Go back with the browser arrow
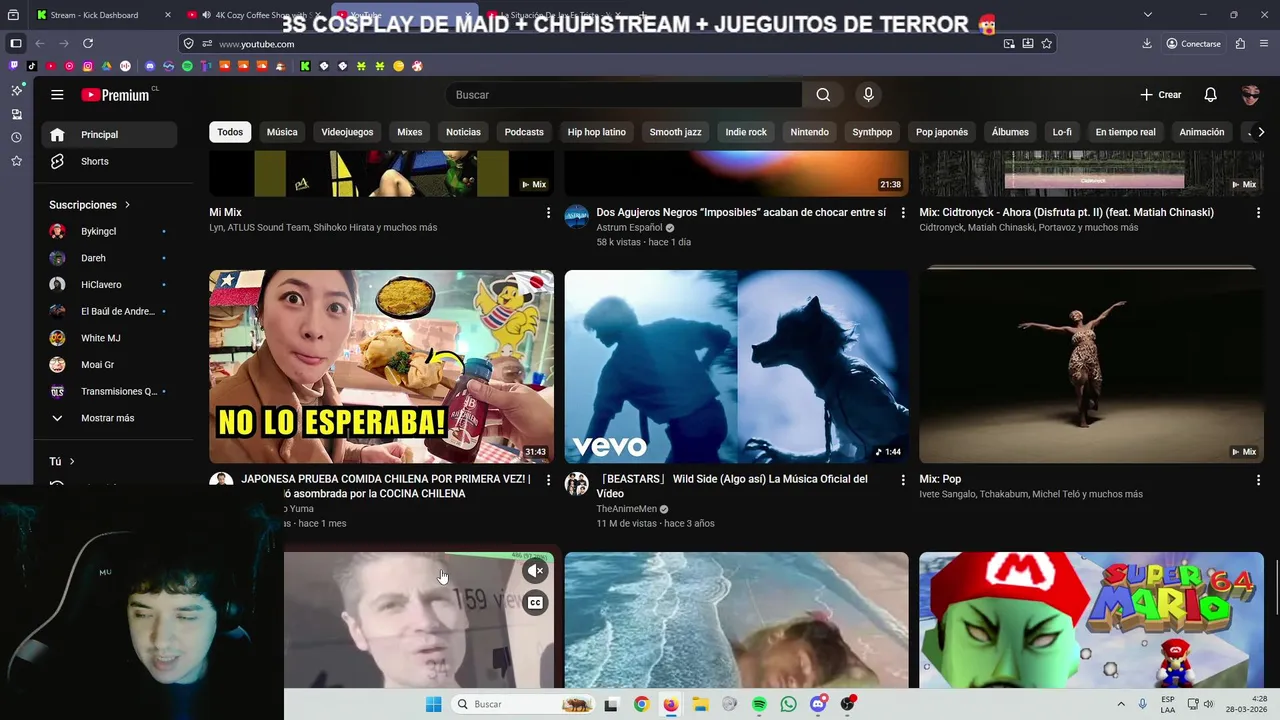 40,44
